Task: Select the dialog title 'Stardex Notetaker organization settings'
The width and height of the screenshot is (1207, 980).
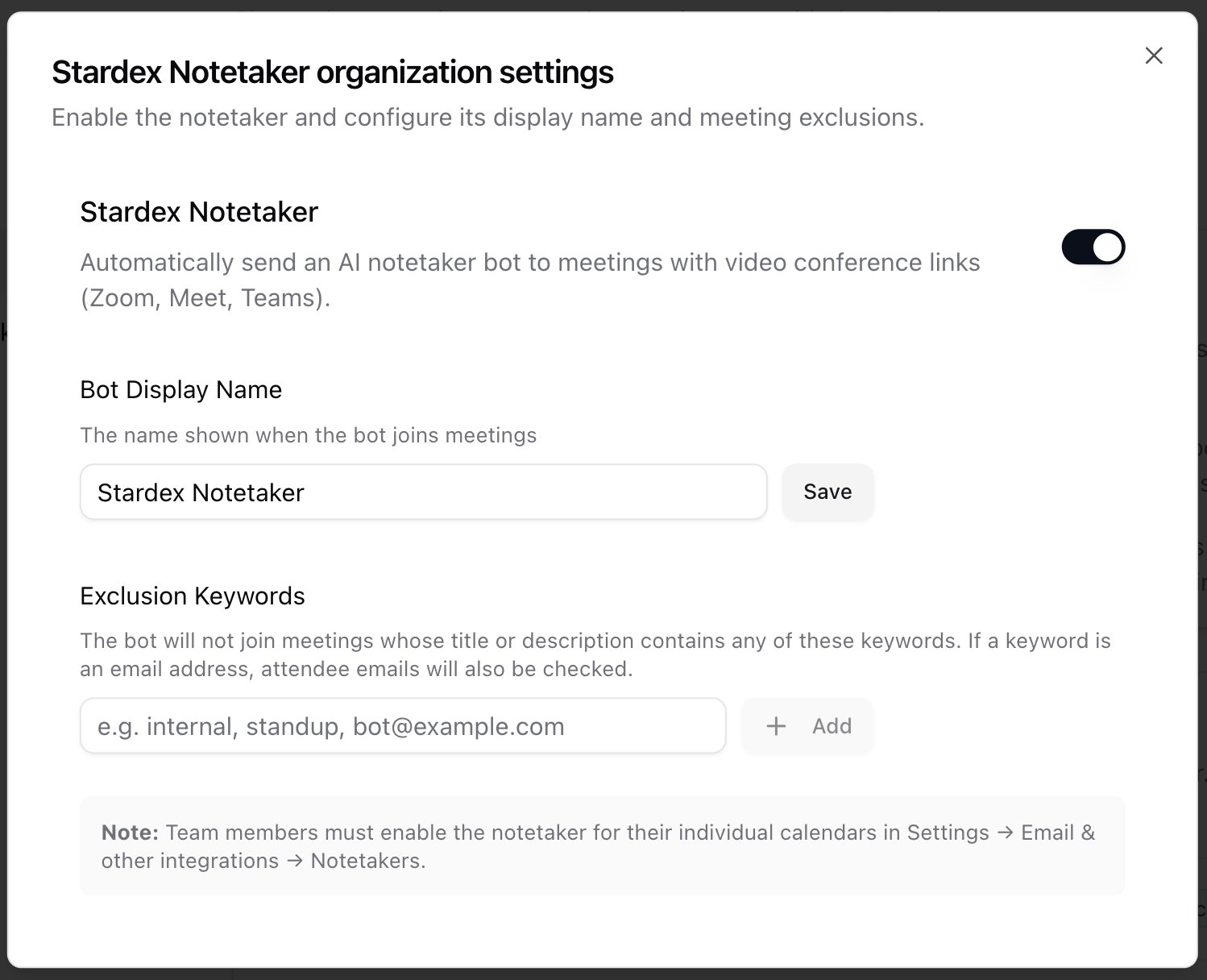Action: (333, 73)
